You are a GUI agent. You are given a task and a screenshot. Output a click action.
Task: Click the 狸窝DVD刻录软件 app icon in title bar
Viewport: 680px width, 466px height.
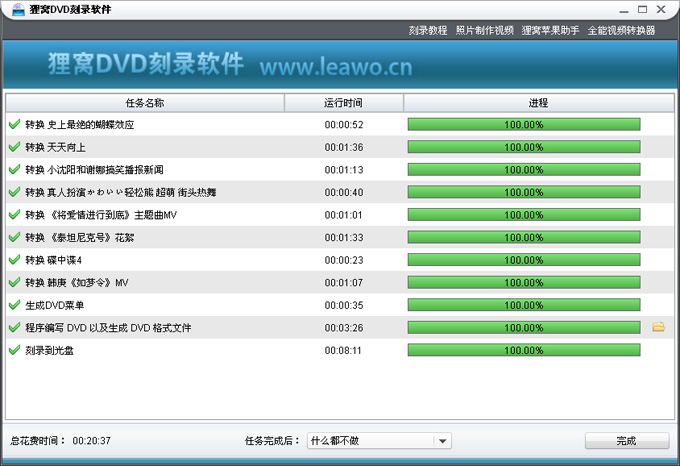[x=18, y=9]
